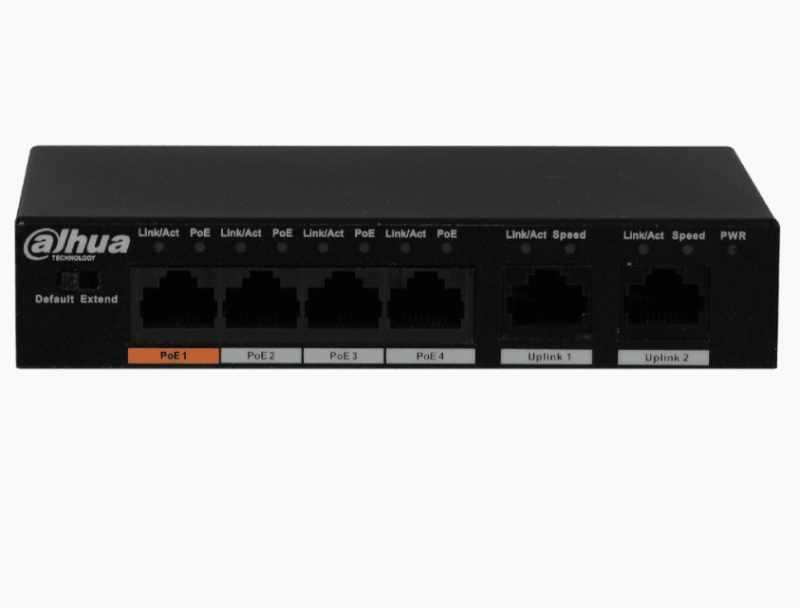Click the PWR indicator LED
The height and width of the screenshot is (608, 800).
[x=733, y=250]
